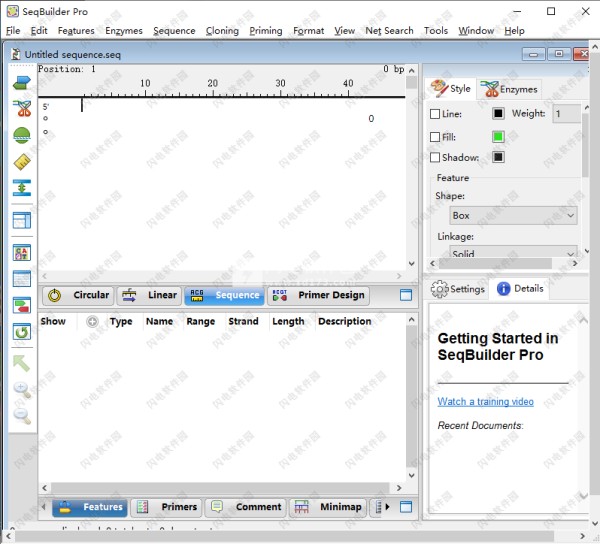
Task: Open the Priming menu
Action: point(266,31)
